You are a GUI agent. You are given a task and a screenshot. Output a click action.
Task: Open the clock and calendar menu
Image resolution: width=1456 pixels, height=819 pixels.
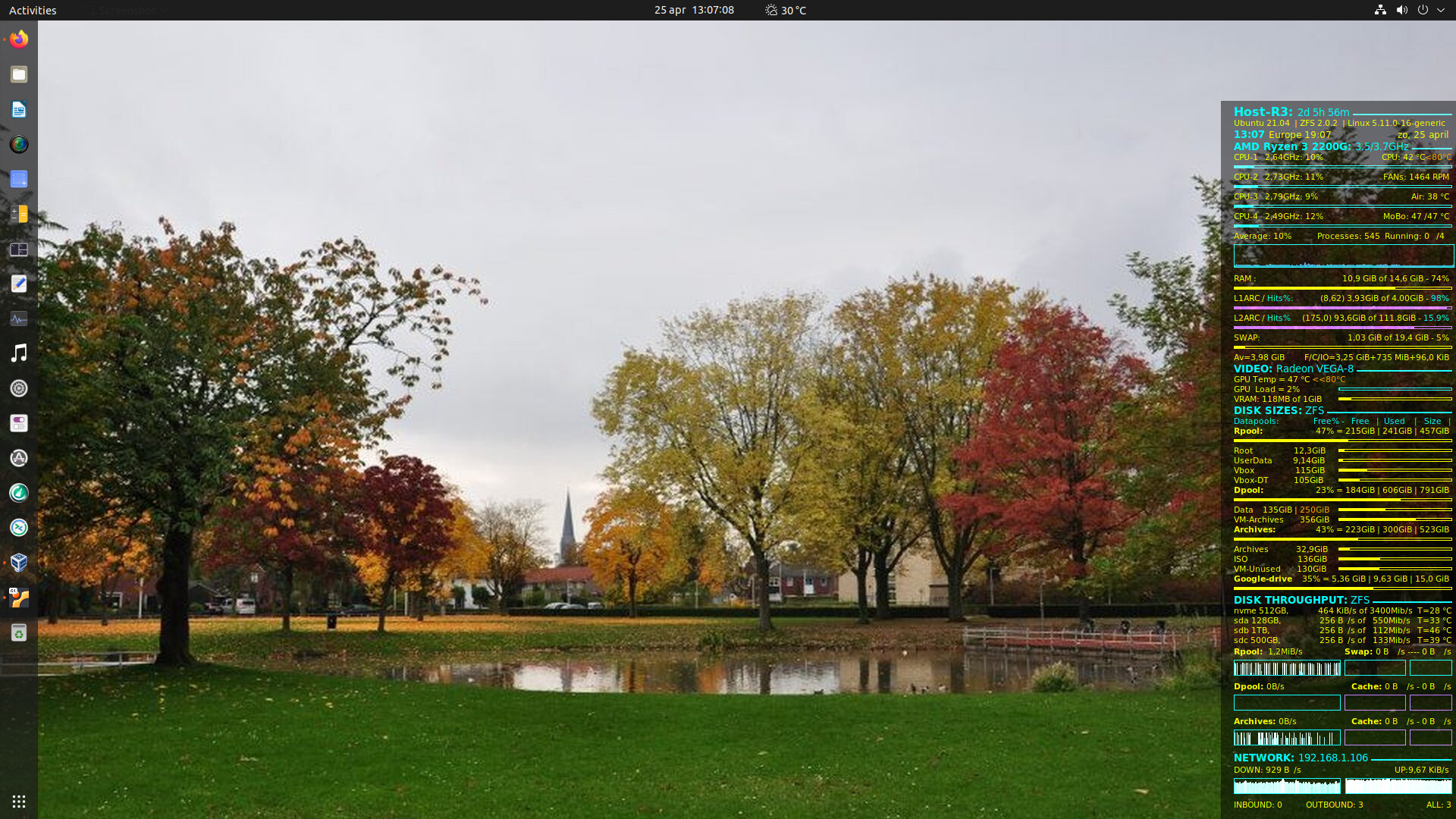click(694, 10)
